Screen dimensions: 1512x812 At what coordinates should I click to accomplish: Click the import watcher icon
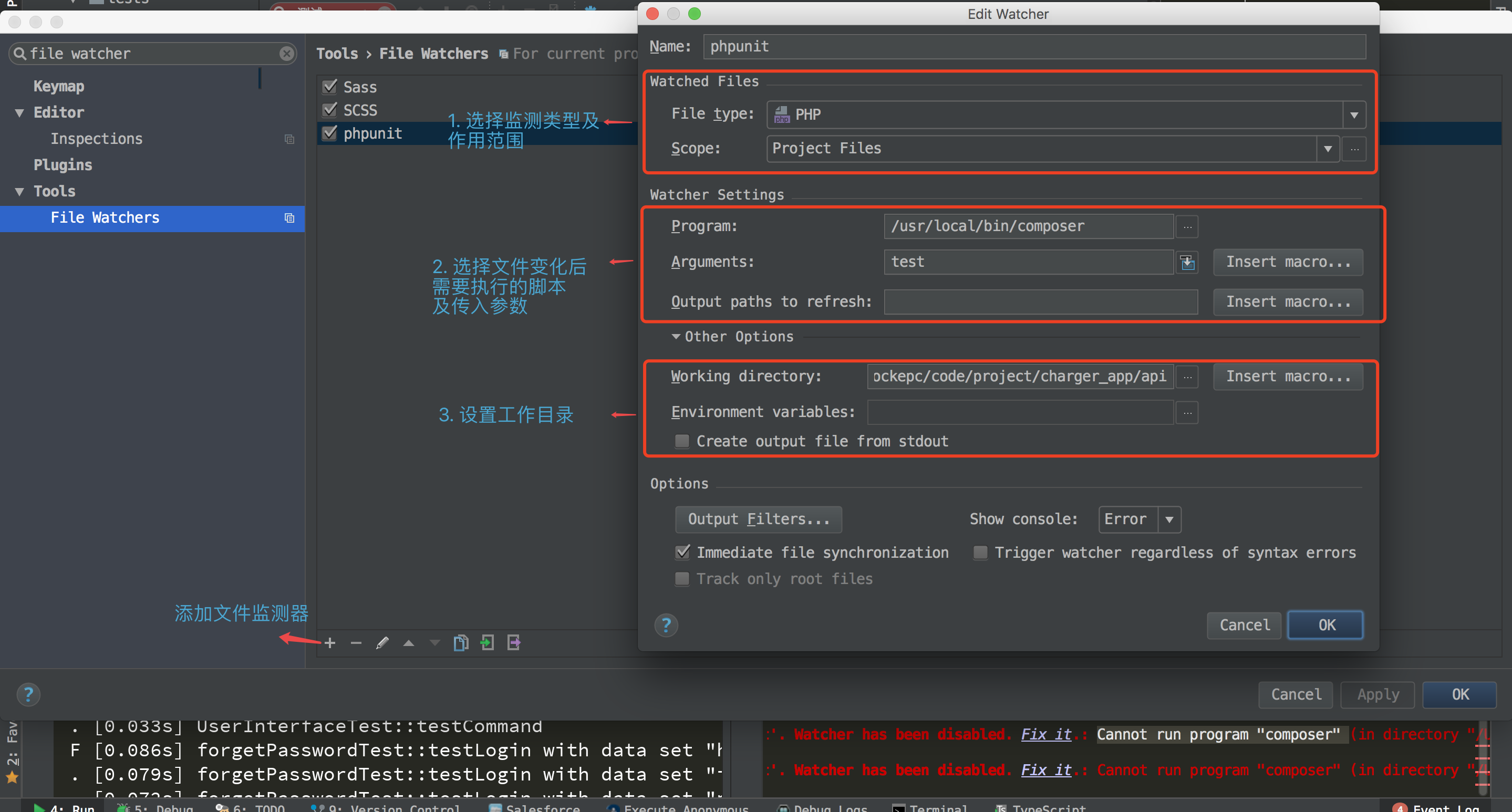(487, 643)
